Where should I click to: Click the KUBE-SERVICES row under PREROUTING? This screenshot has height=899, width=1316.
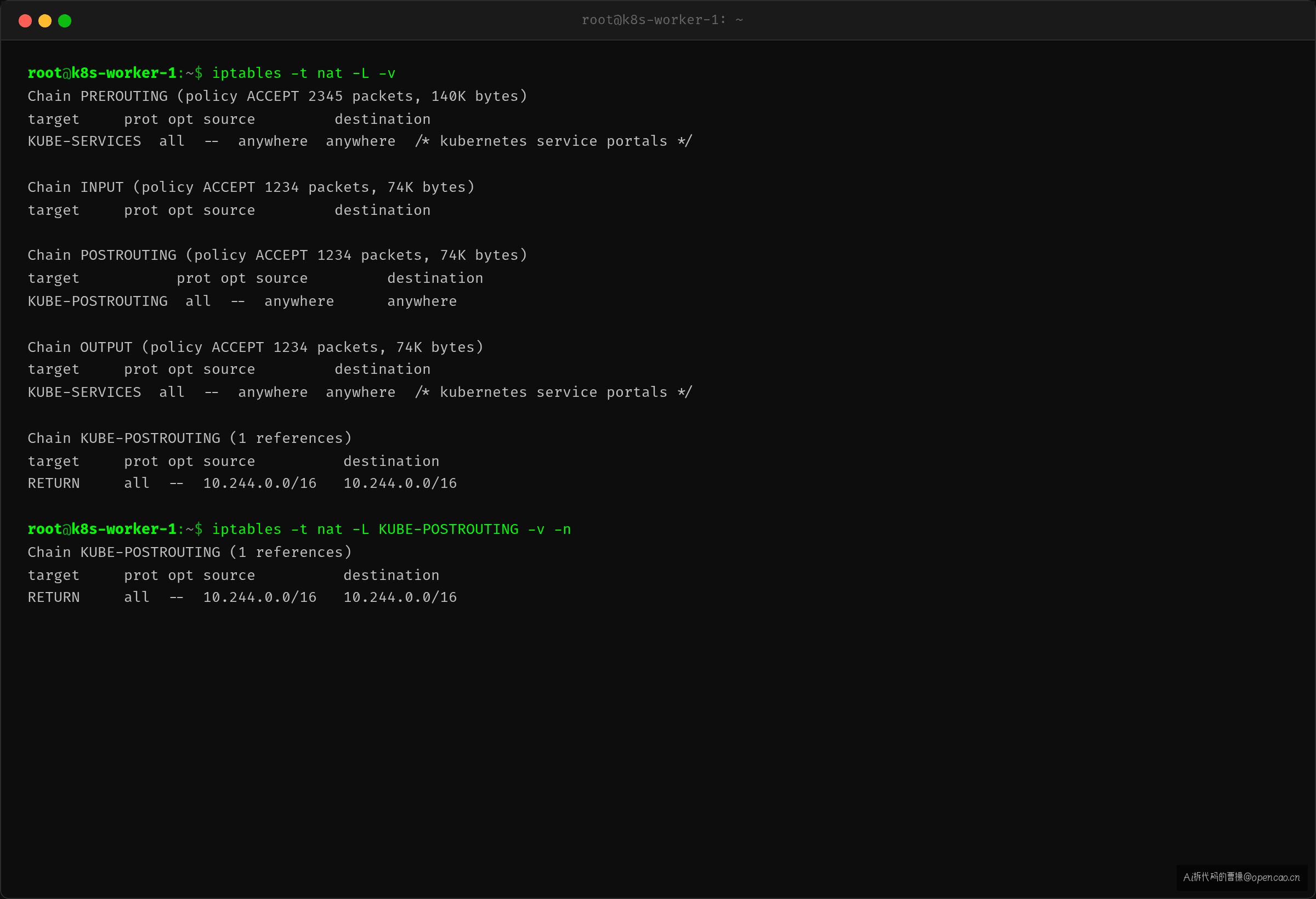(360, 141)
